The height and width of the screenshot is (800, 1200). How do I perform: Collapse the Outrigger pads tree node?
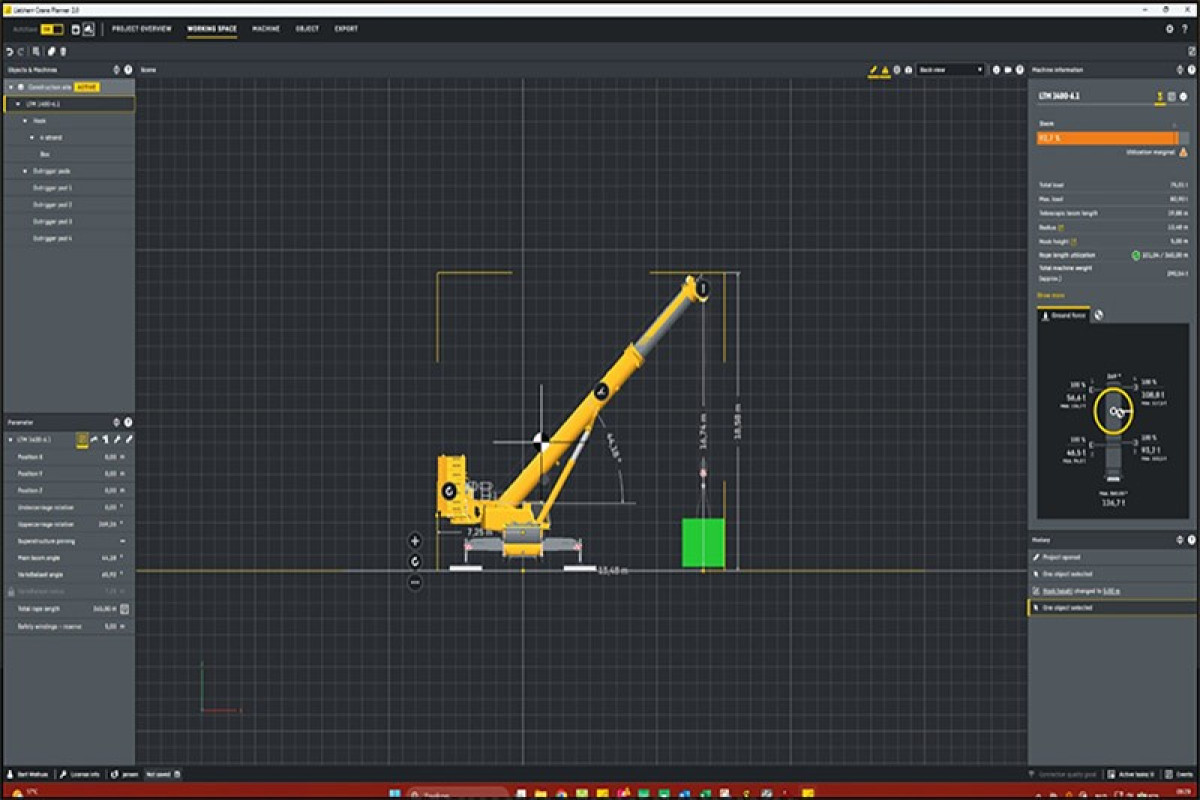point(26,171)
